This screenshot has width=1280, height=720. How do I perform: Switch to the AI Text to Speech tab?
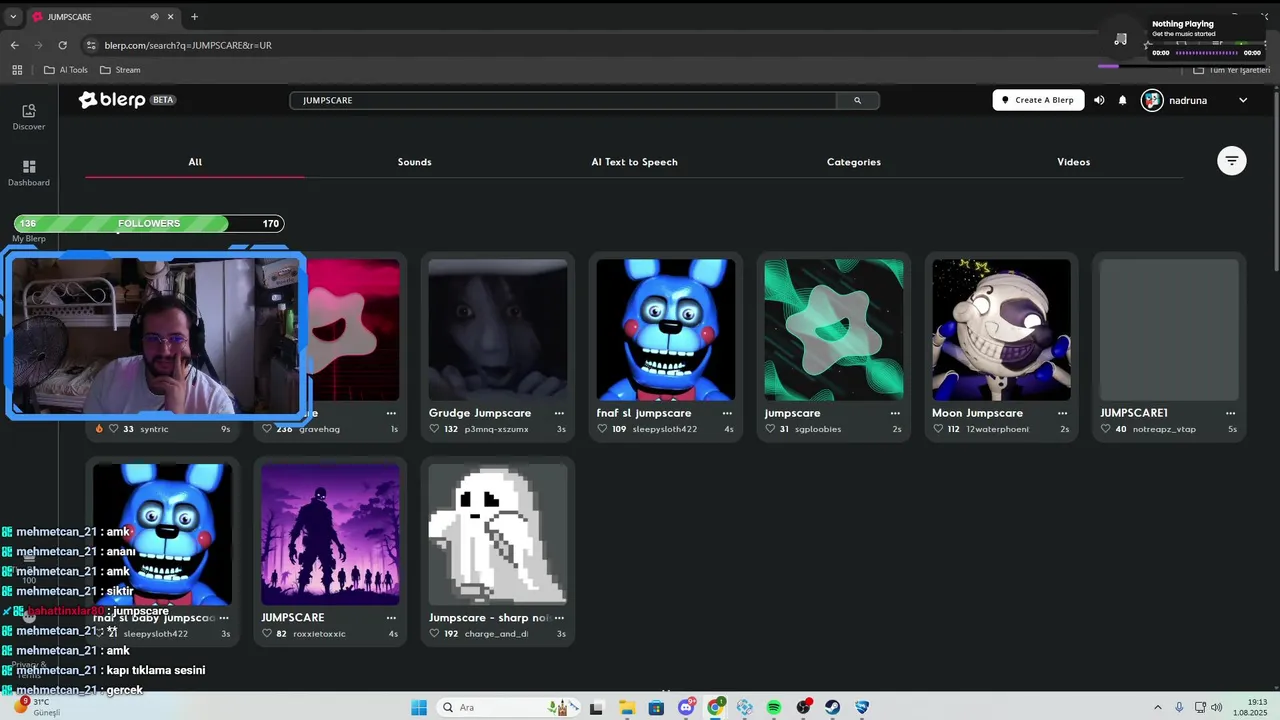[634, 162]
